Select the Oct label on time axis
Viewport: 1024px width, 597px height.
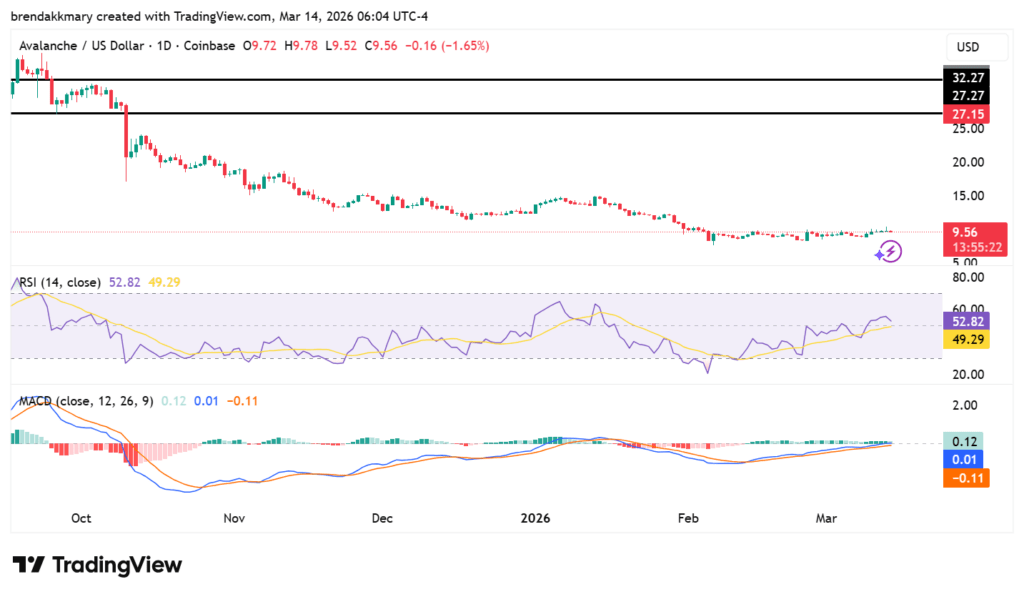pos(81,518)
